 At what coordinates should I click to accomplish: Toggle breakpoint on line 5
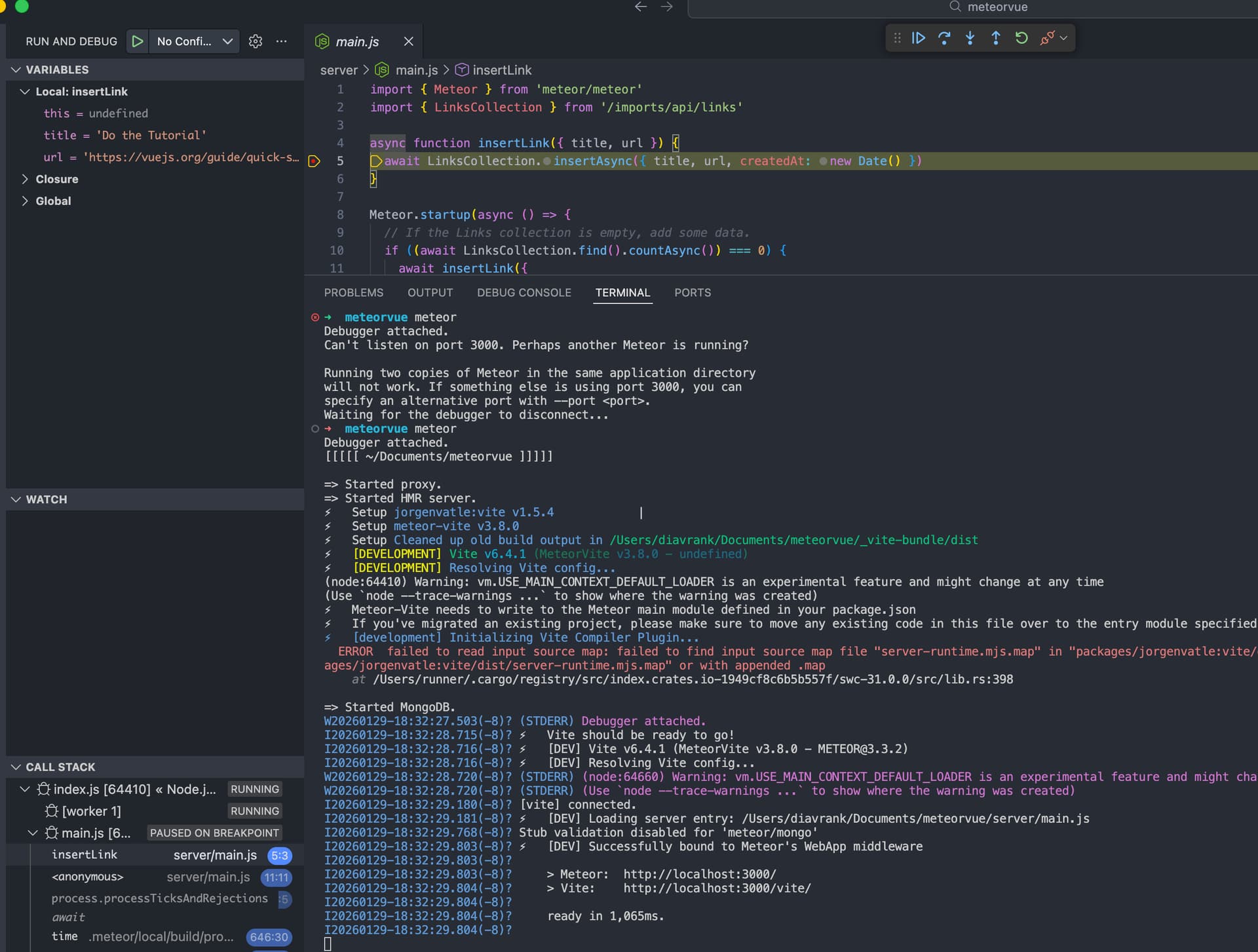pos(314,161)
